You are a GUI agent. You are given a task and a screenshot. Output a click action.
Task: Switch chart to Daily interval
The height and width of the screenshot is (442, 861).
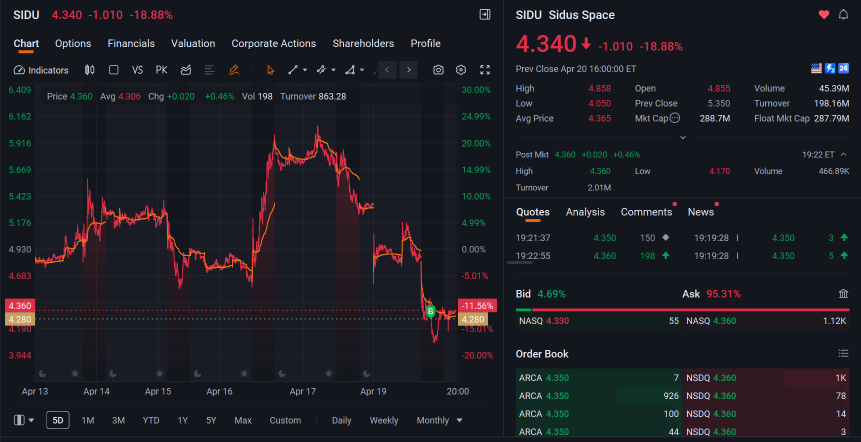tap(342, 421)
